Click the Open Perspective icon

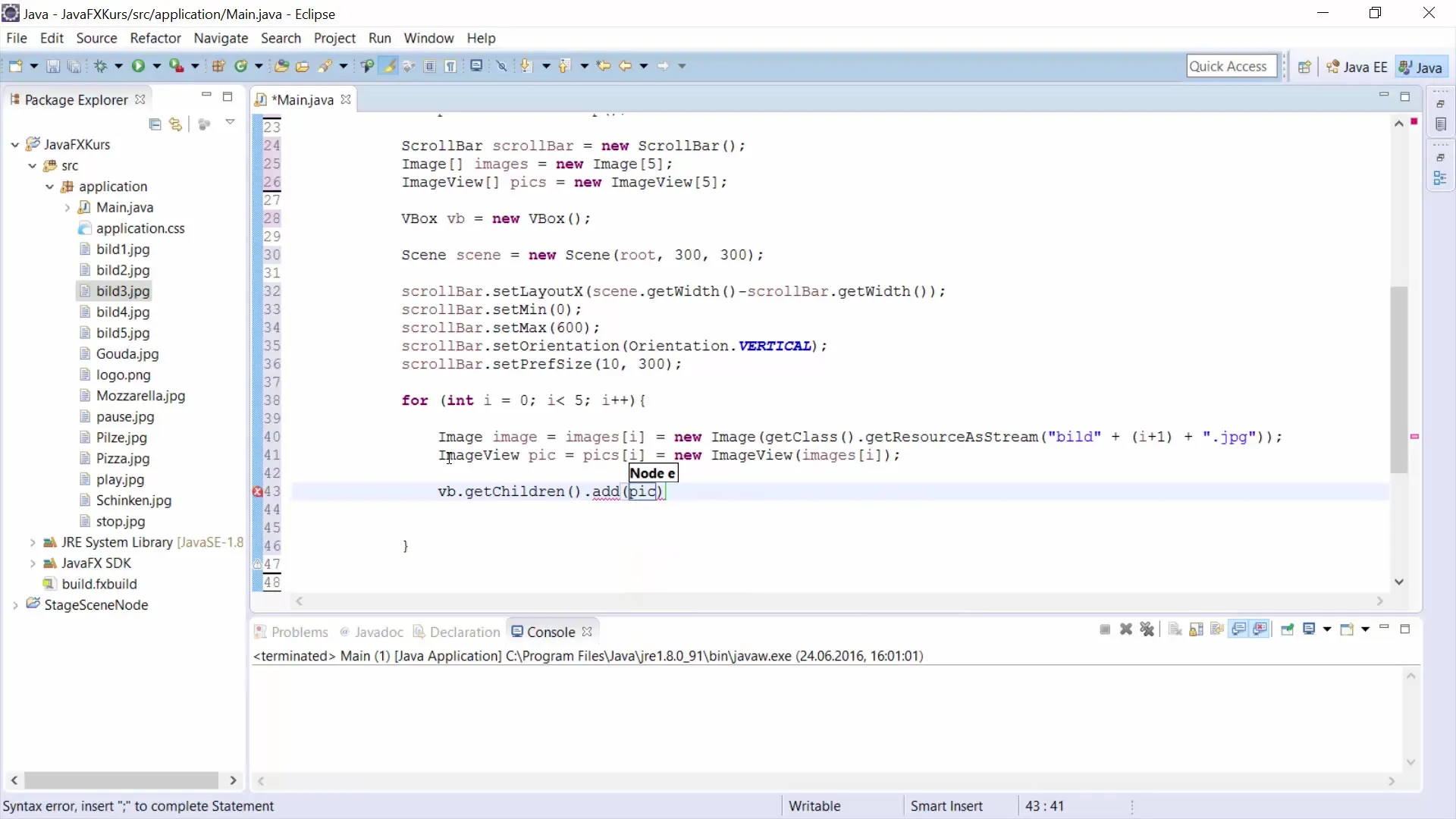(x=1304, y=67)
